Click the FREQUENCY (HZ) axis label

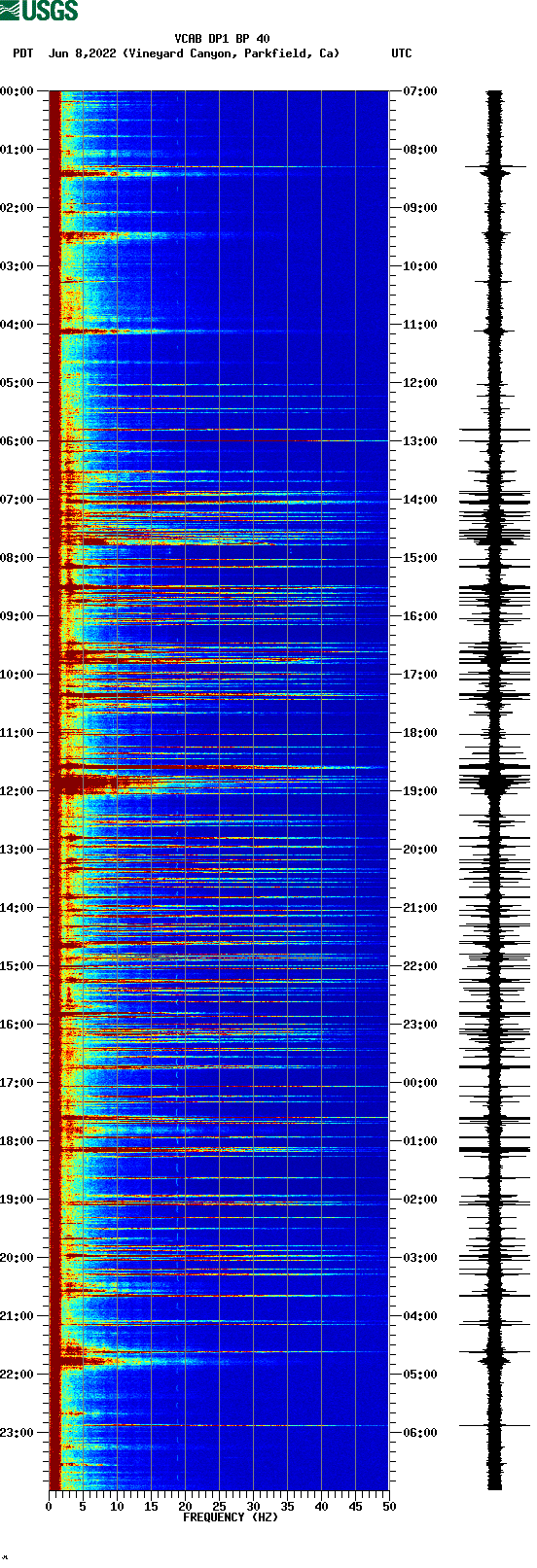click(x=231, y=1516)
